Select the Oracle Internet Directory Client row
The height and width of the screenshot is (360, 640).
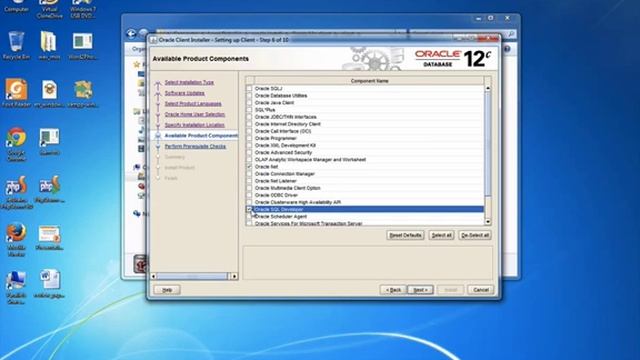(365, 124)
